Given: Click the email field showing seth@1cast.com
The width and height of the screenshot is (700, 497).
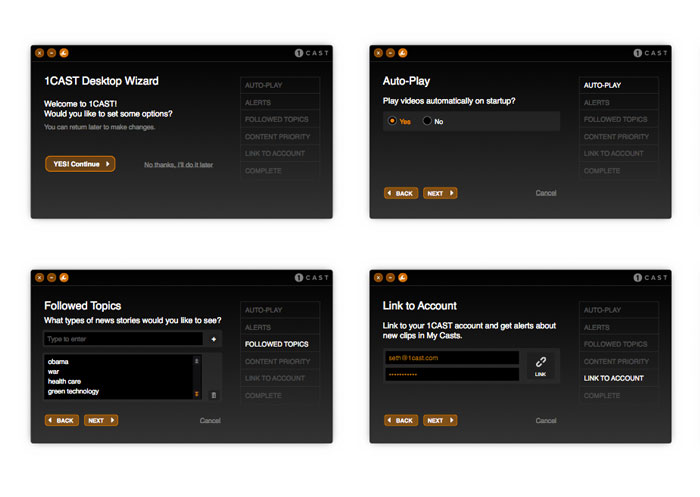Looking at the screenshot, I should [x=452, y=358].
